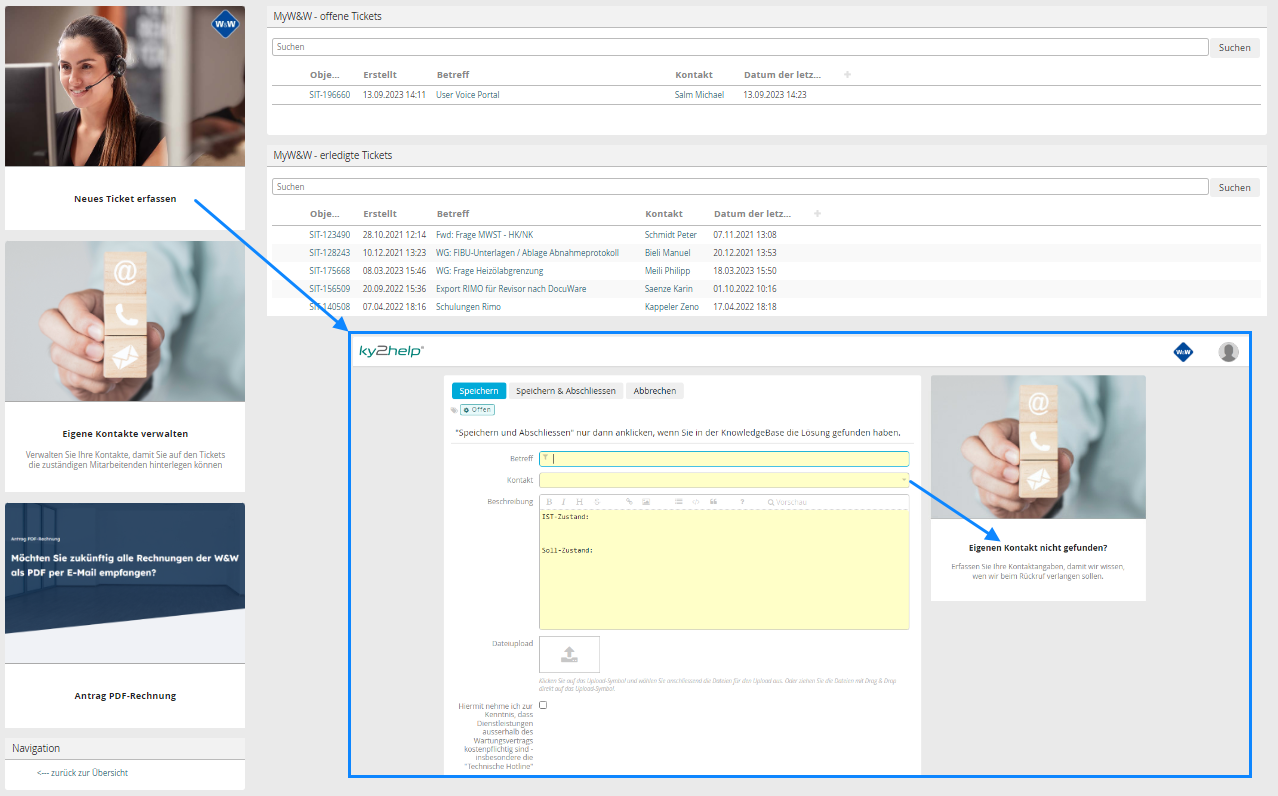Click Eigenen Kontakt nicht gefunden link
1278x796 pixels.
pos(1038,548)
